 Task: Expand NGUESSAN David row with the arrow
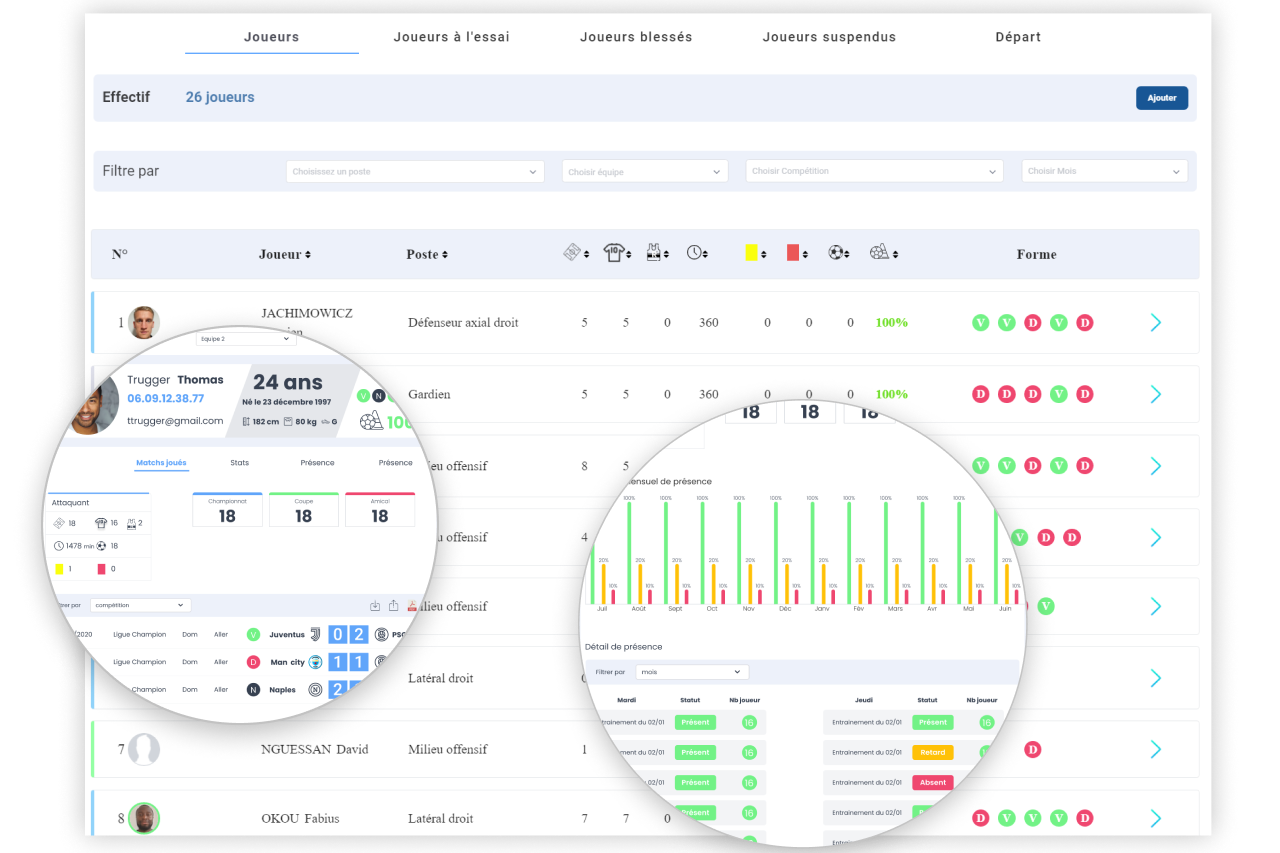point(1156,749)
